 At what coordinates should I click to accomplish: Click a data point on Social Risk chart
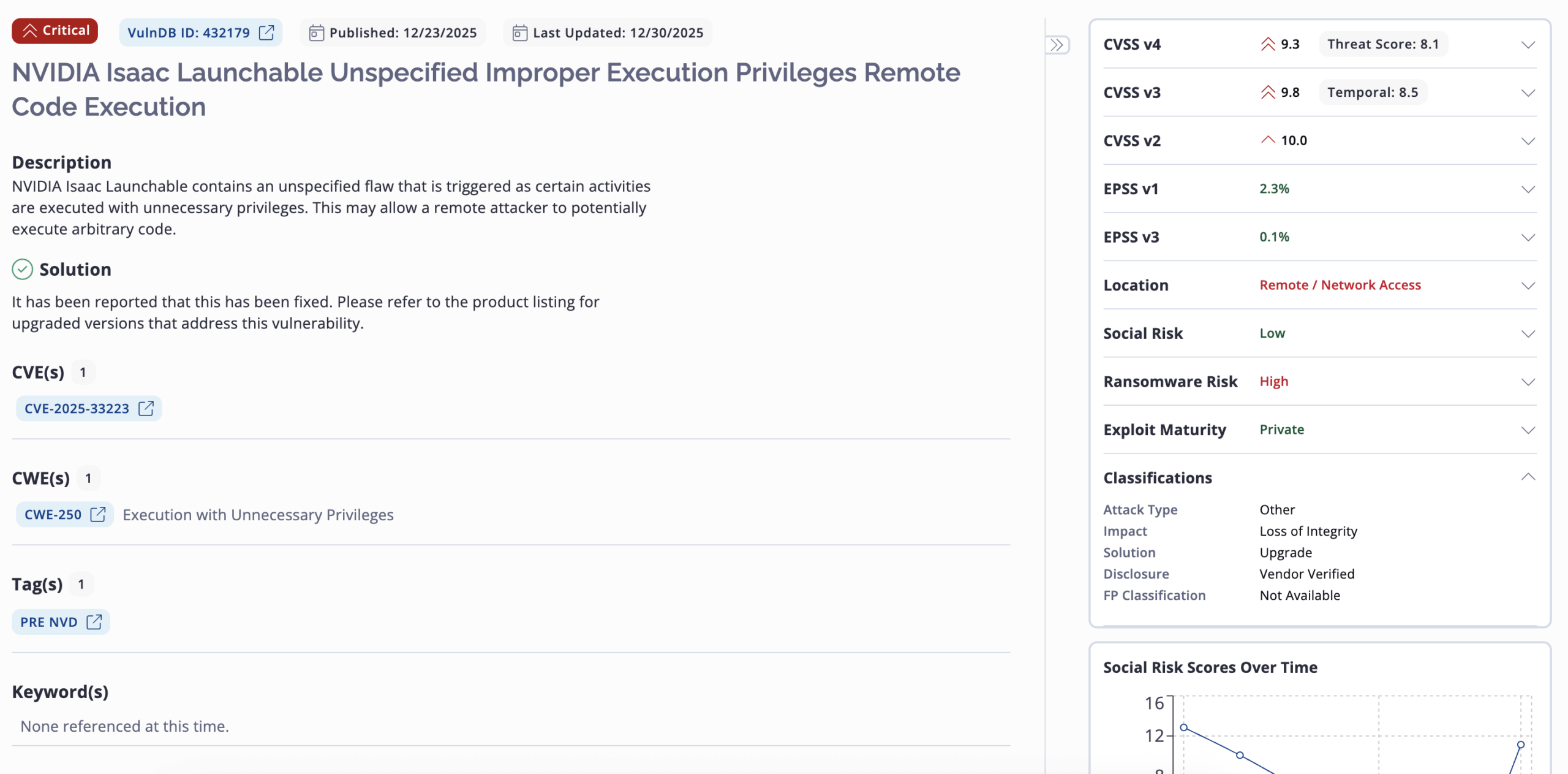(x=1240, y=755)
